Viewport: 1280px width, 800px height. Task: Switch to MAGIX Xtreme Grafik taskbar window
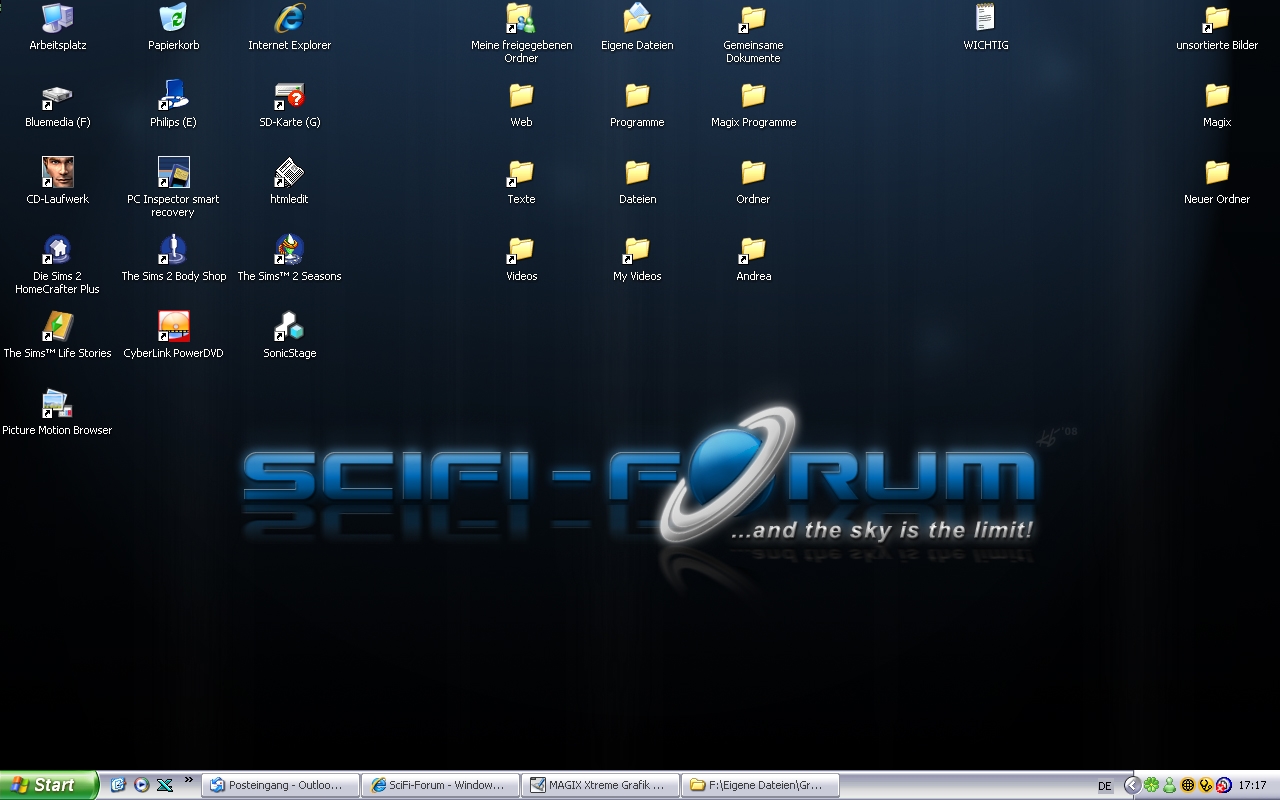click(x=601, y=785)
